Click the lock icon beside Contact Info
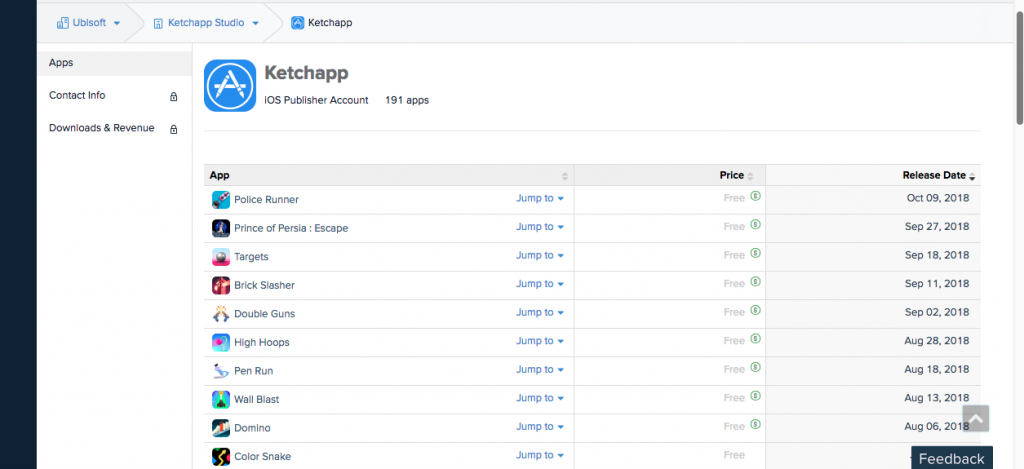 (174, 97)
